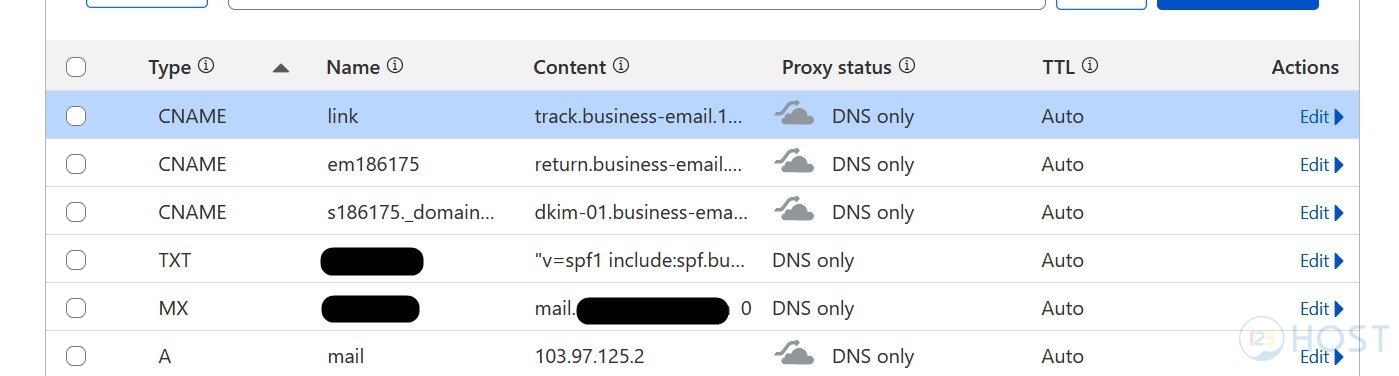Check the box for the link CNAME record
Viewport: 1399px width, 376px height.
pyautogui.click(x=76, y=116)
